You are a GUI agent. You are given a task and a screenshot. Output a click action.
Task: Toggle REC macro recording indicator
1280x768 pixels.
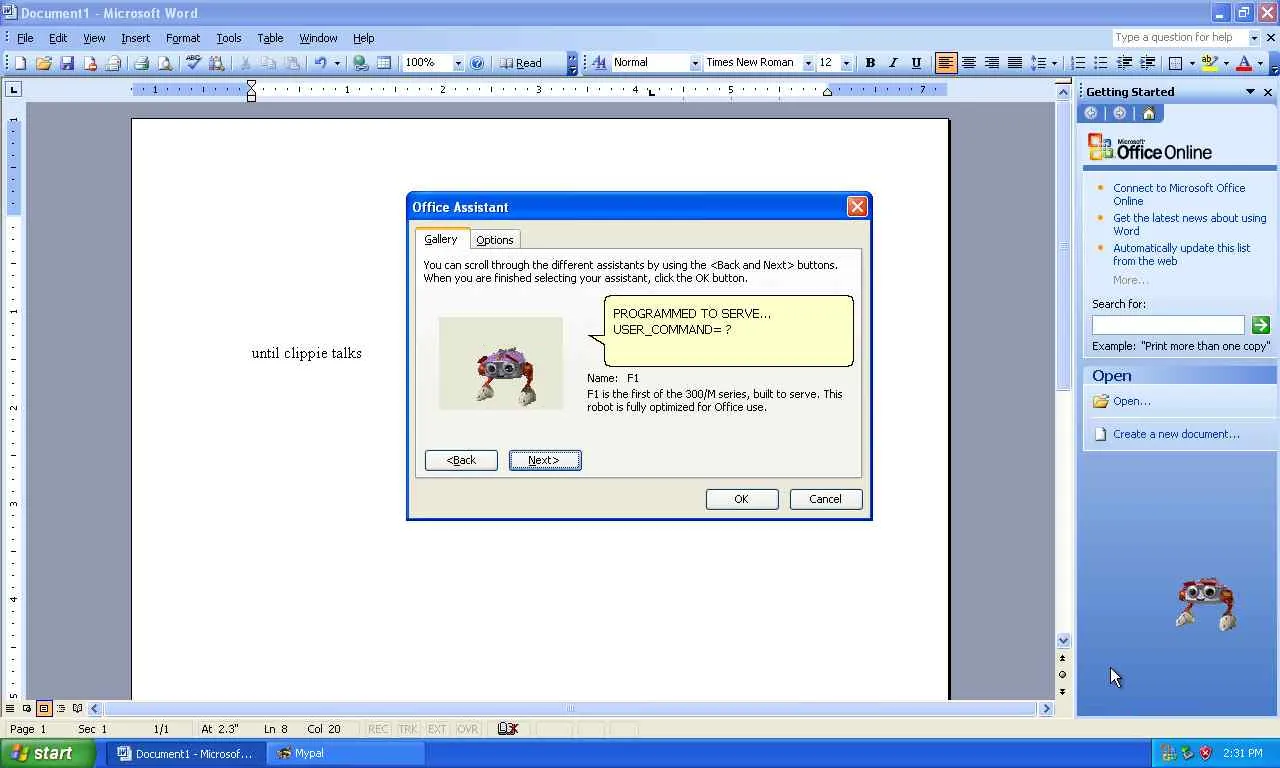point(378,729)
